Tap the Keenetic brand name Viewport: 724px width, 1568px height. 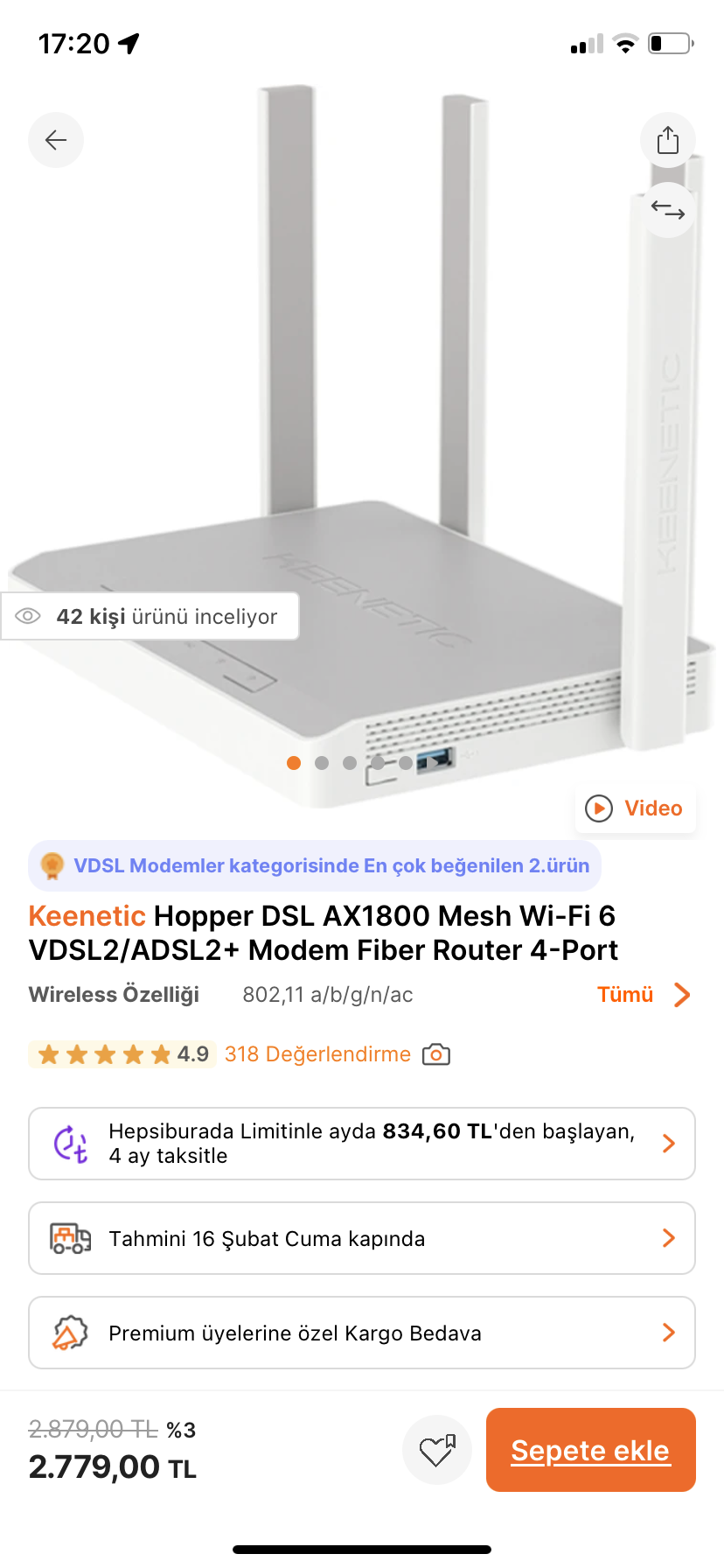pyautogui.click(x=87, y=916)
